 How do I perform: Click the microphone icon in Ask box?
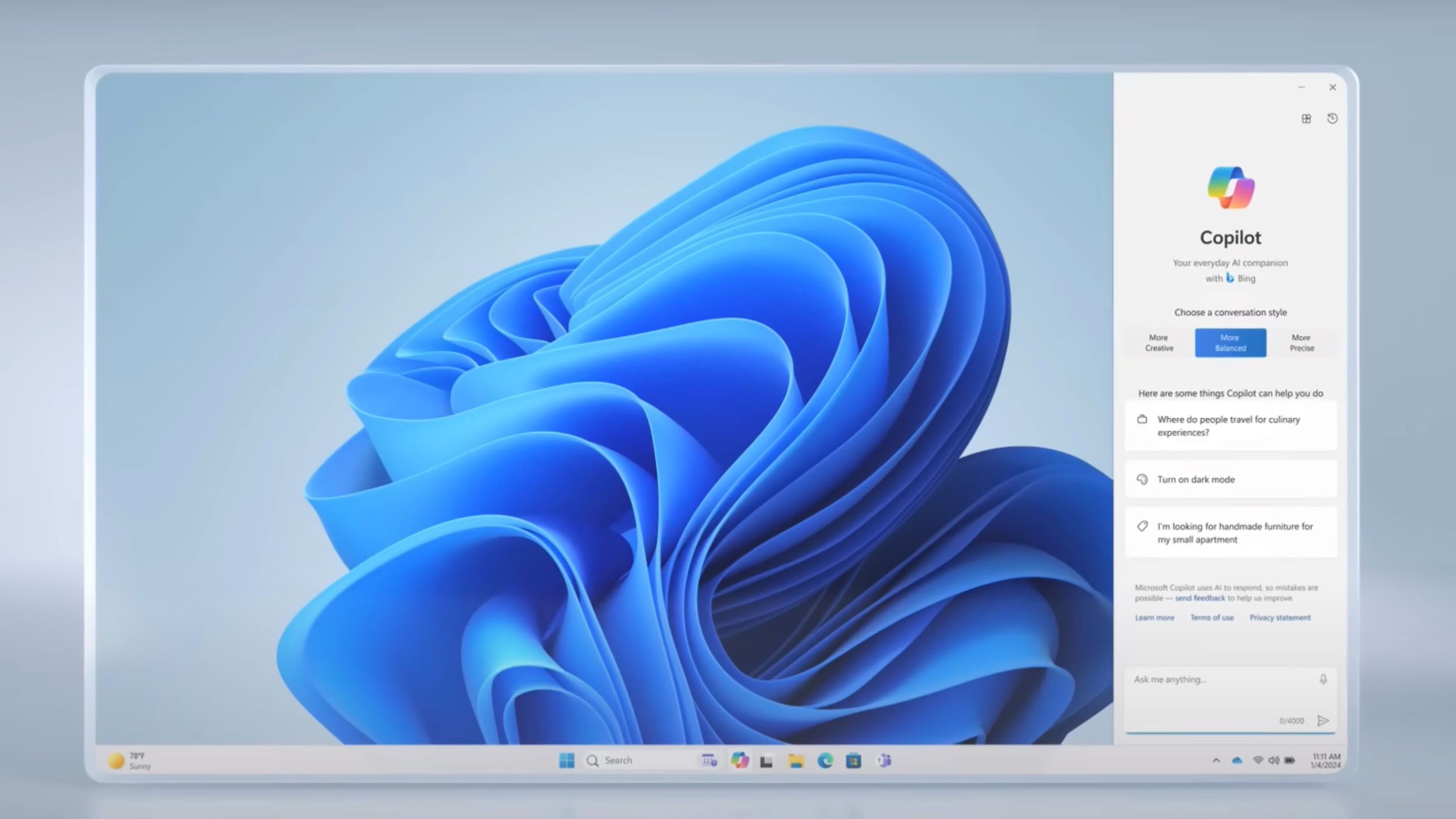(x=1323, y=679)
